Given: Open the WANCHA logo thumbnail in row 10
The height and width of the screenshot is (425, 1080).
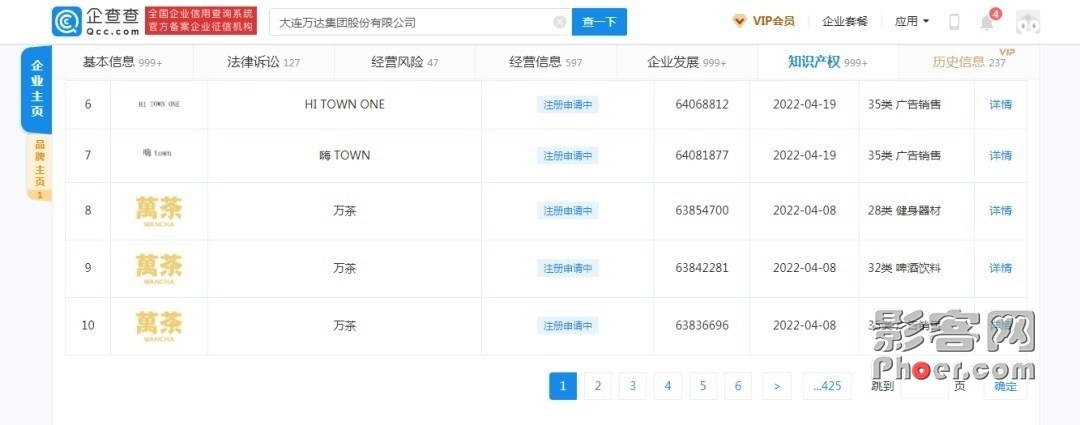Looking at the screenshot, I should (159, 326).
